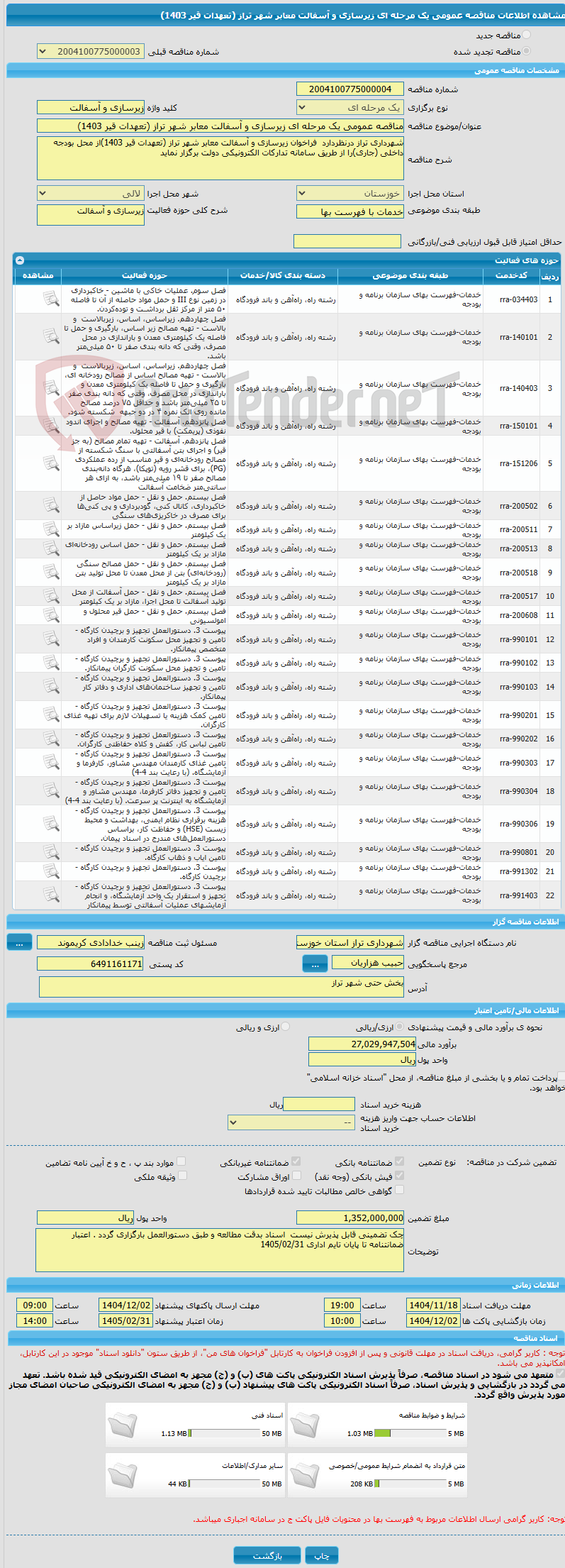Sort by the طبقه بندی موضوعی column header
This screenshot has height=1568, width=565.
[x=410, y=275]
